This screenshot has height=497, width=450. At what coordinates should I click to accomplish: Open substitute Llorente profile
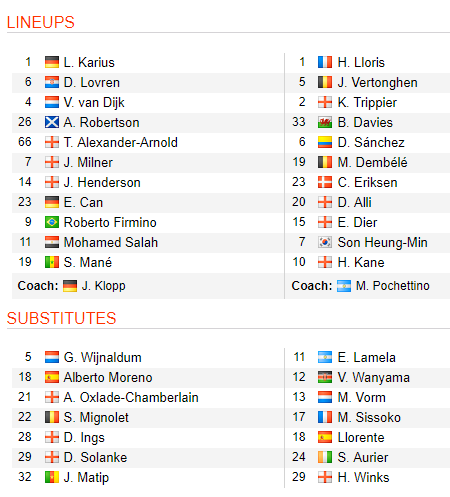tap(361, 437)
